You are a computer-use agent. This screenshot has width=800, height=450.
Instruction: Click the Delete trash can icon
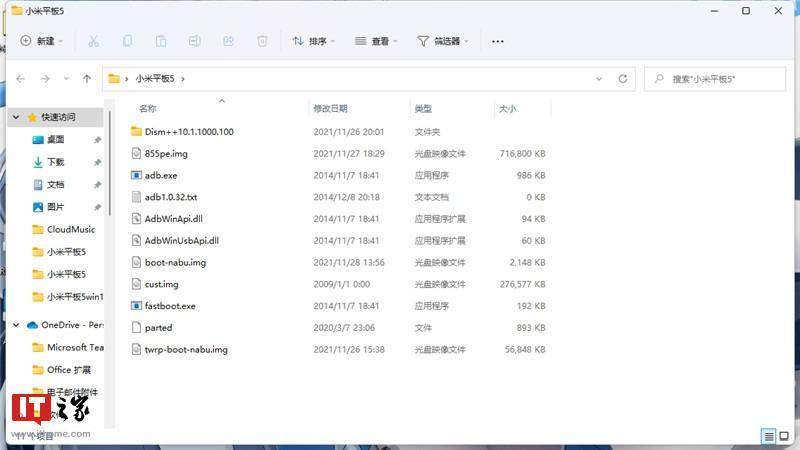[262, 41]
